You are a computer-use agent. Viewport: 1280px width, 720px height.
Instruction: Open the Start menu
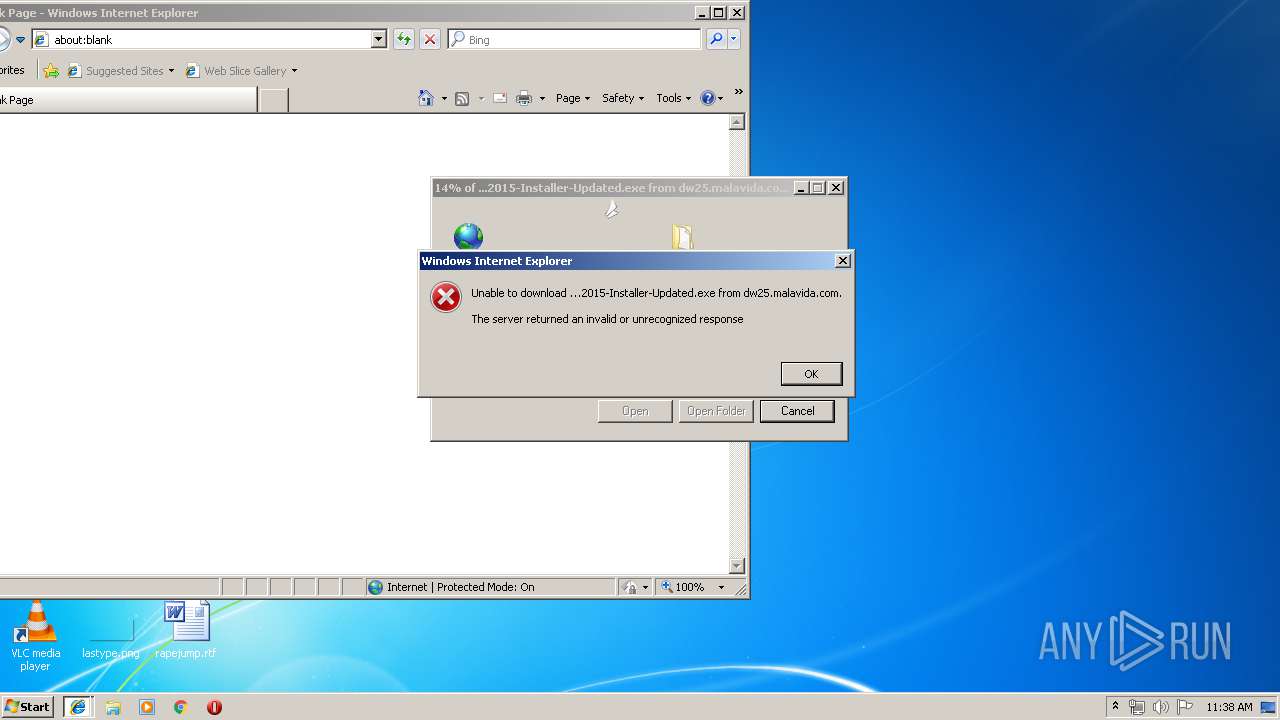tap(28, 706)
